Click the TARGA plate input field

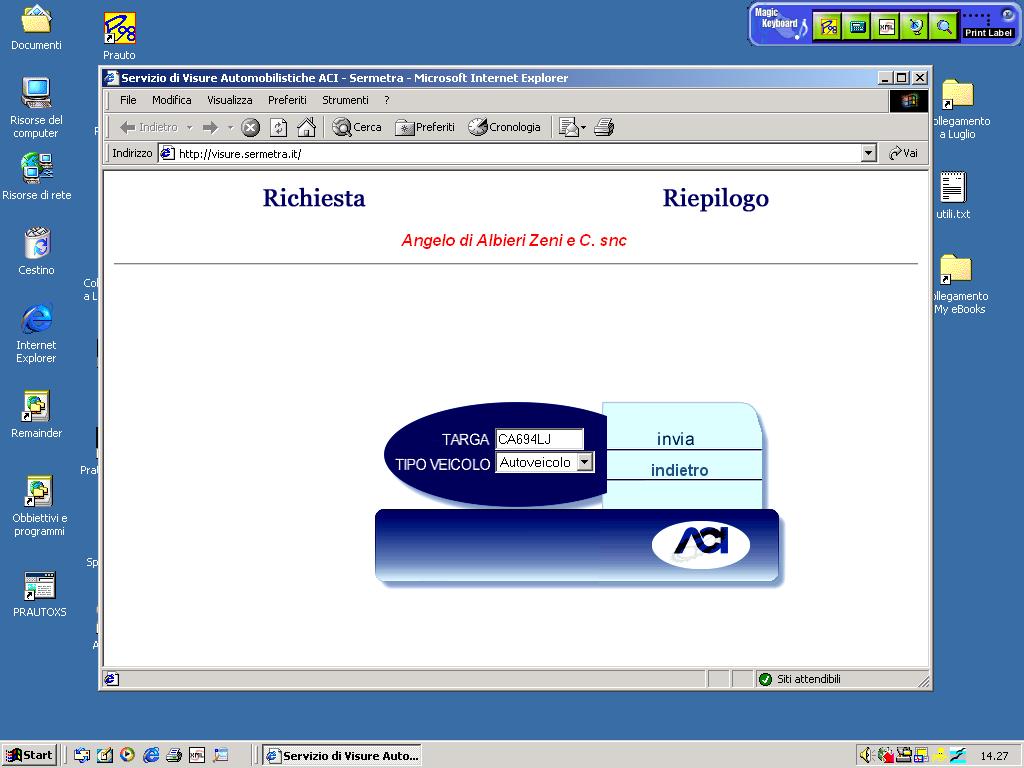(x=539, y=439)
